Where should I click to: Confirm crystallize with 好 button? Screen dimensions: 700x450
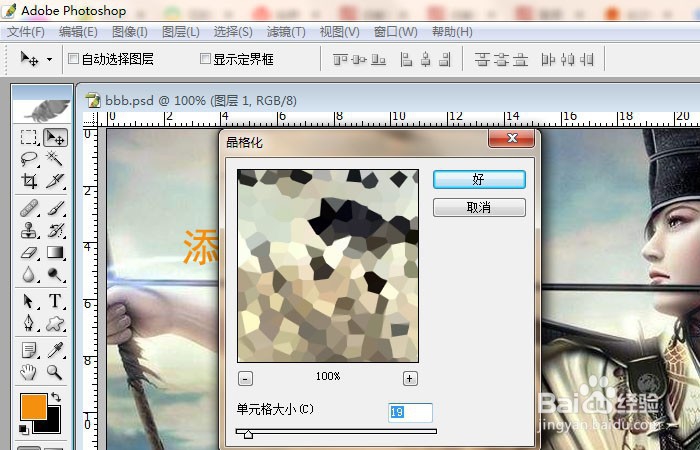[479, 179]
